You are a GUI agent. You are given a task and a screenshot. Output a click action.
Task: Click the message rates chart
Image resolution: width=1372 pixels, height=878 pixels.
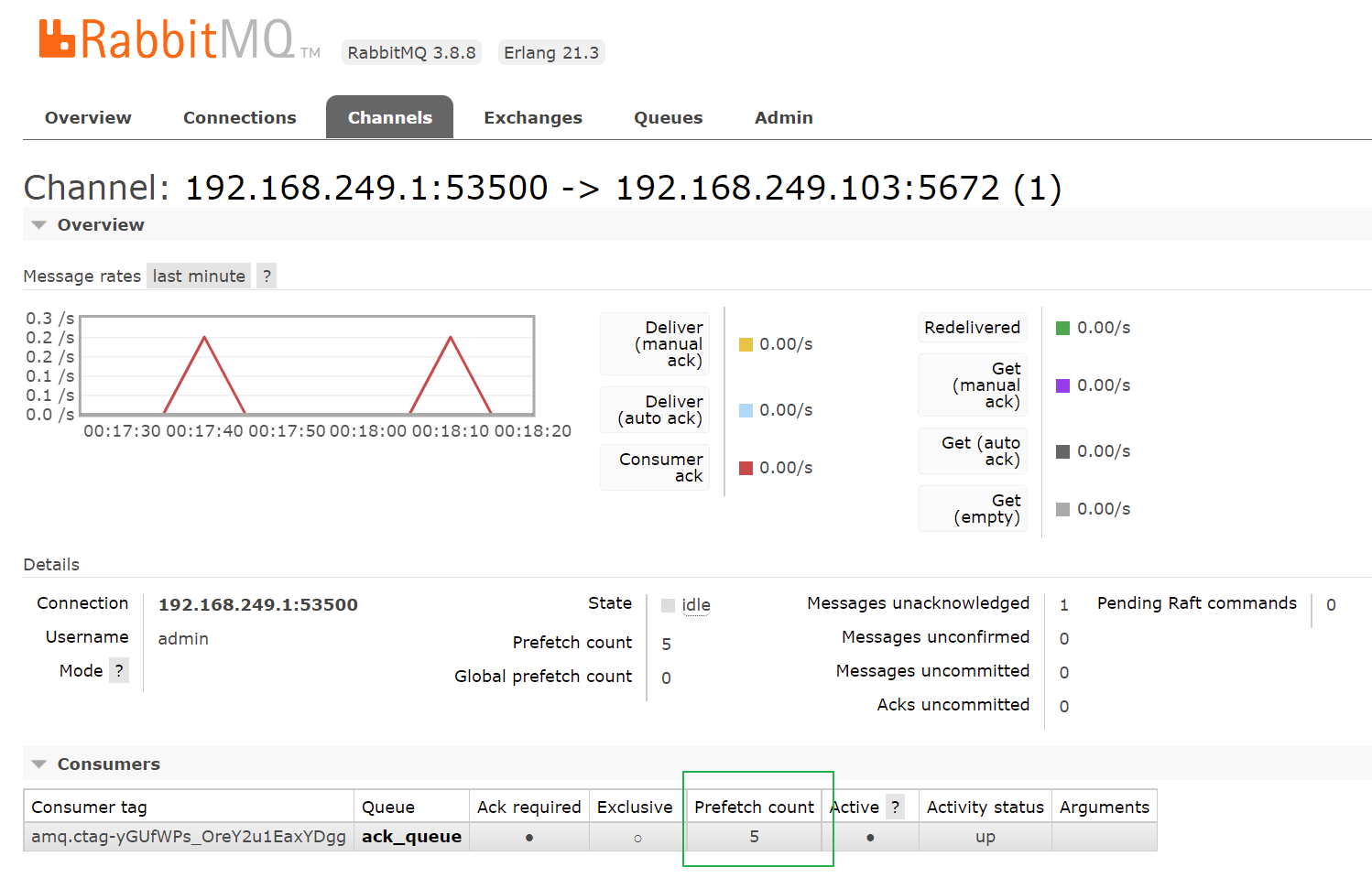click(308, 366)
